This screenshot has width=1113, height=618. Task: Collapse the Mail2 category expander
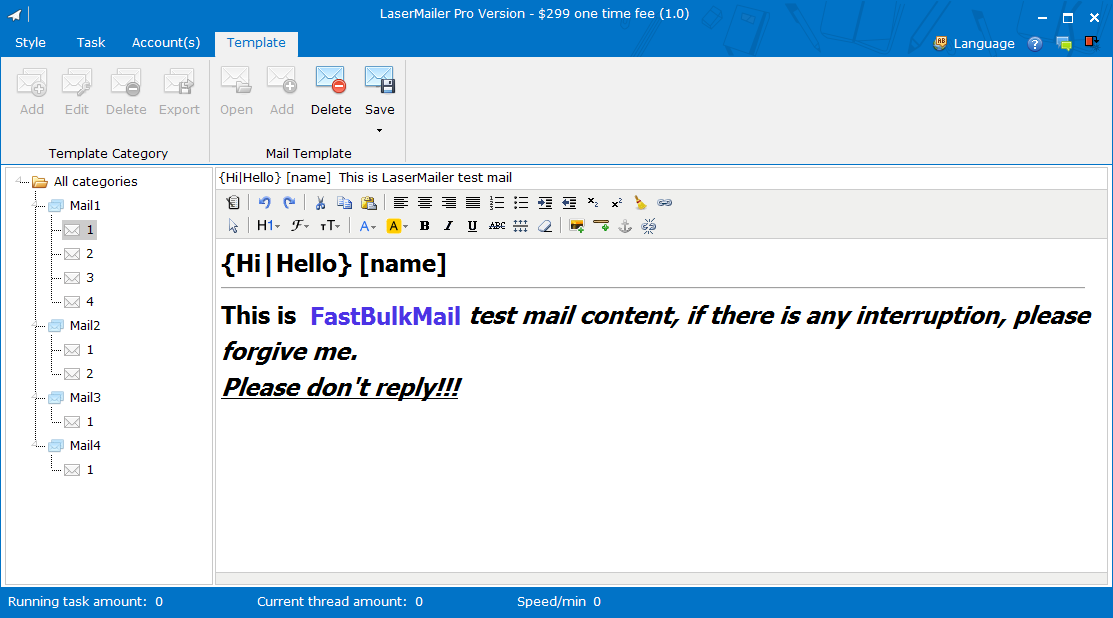[x=35, y=326]
